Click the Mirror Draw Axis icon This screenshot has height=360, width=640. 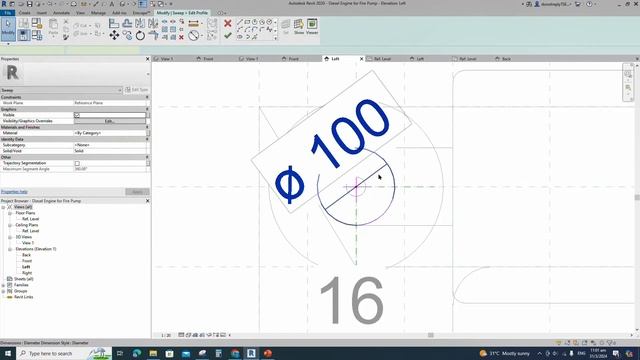[x=153, y=24]
